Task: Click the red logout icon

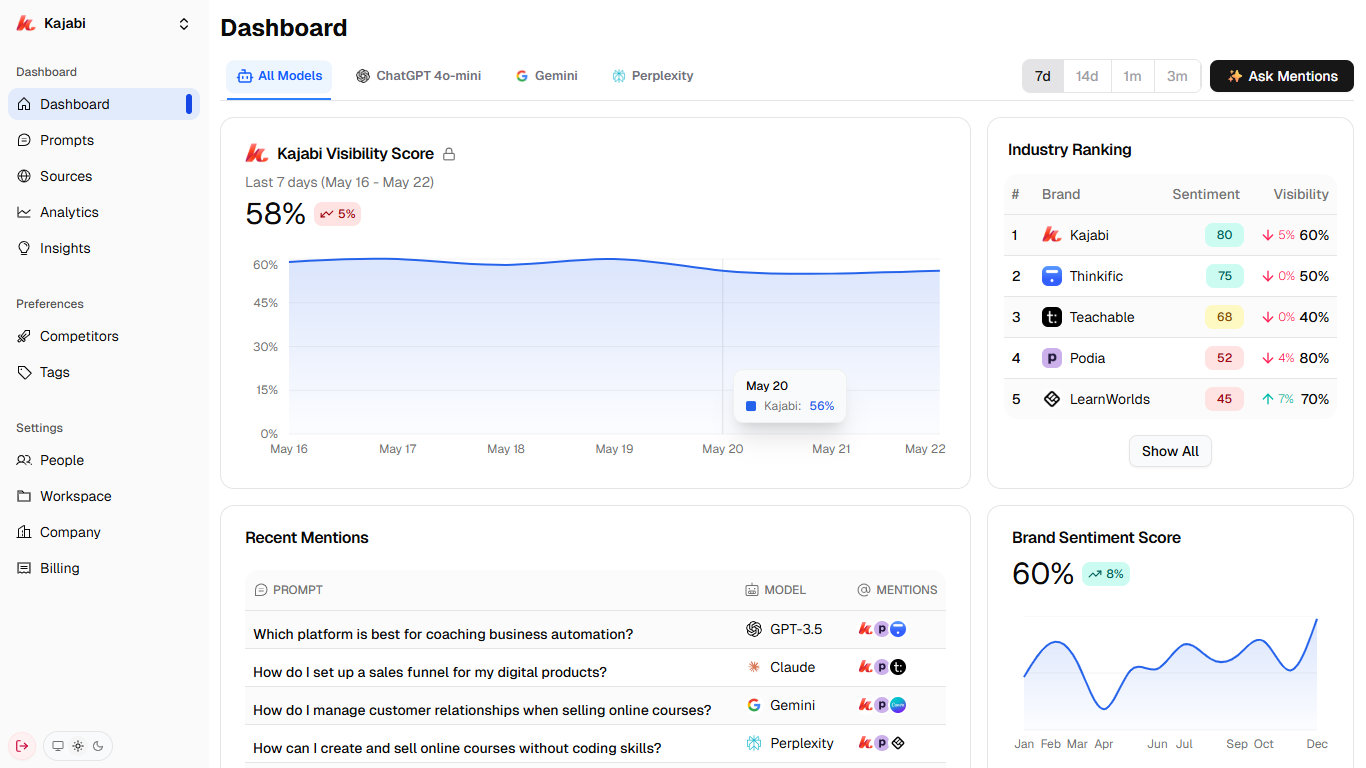Action: (22, 746)
